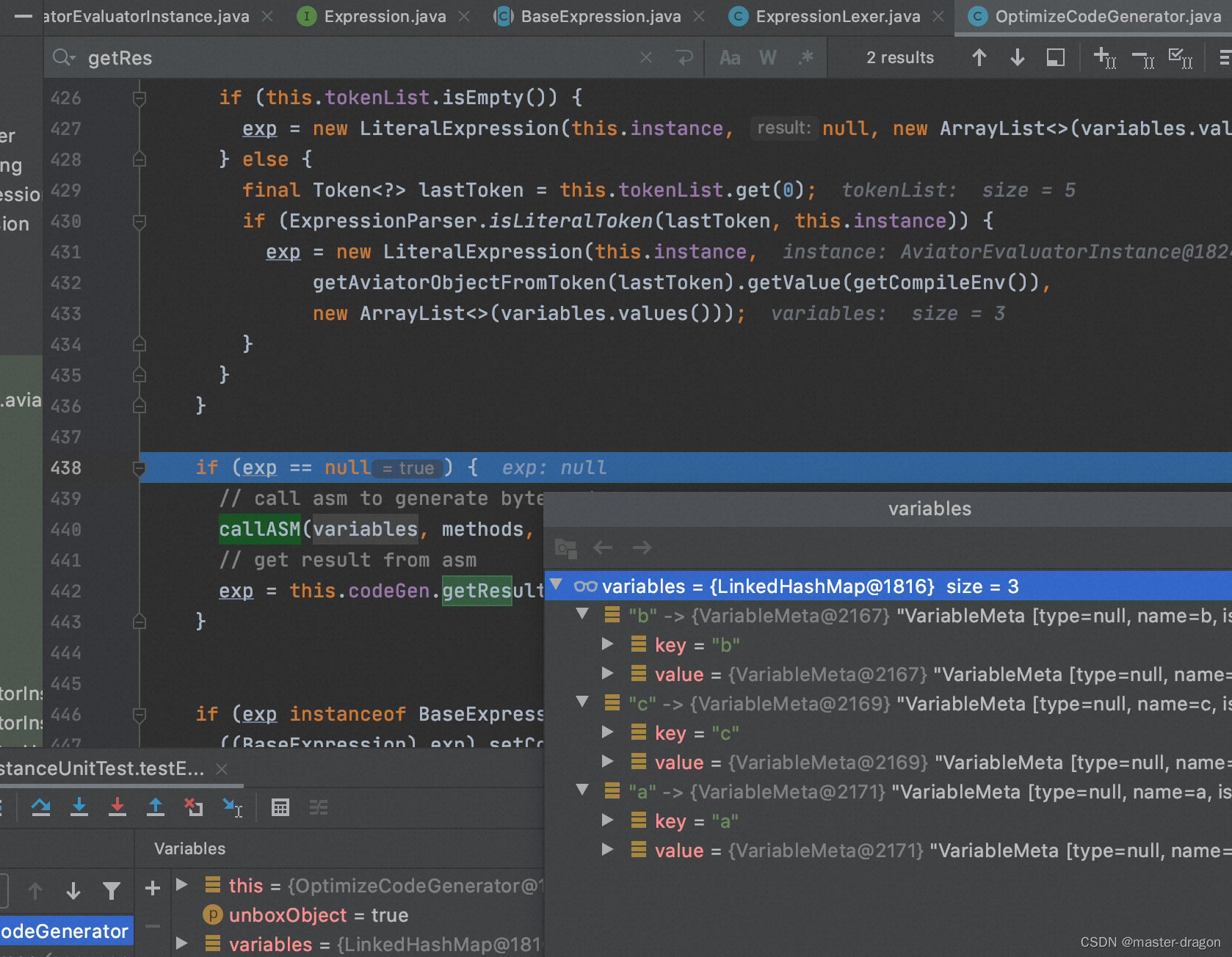Toggle search in selection only

coord(1055,57)
